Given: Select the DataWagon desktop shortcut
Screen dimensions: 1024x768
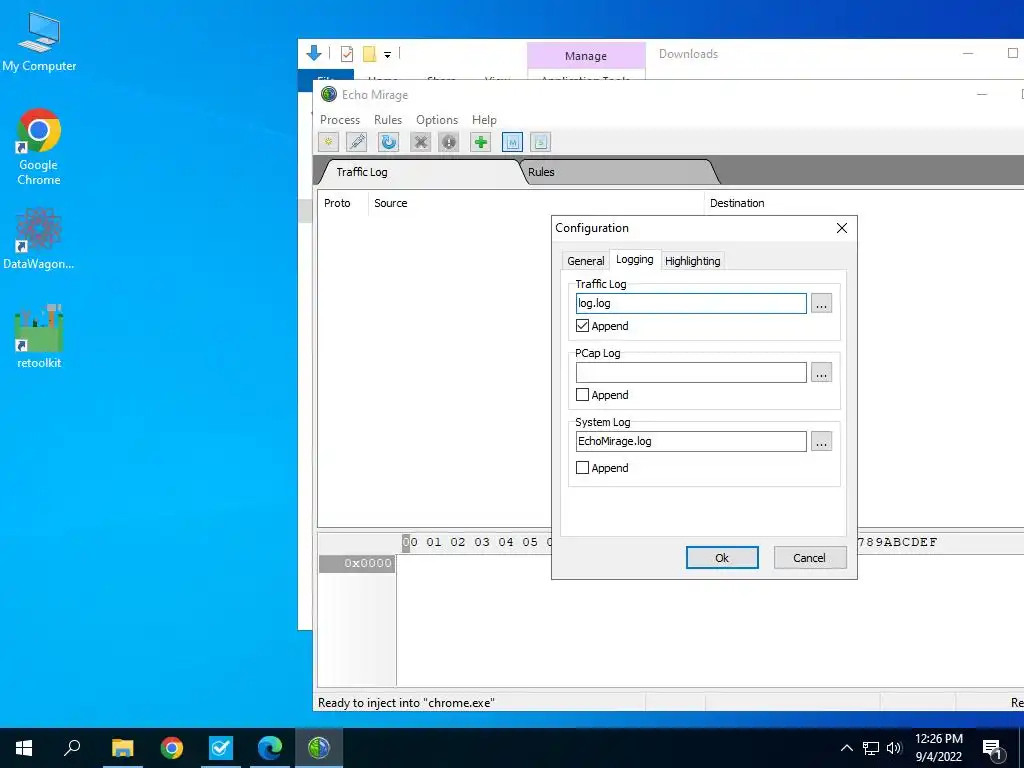Looking at the screenshot, I should coord(39,239).
